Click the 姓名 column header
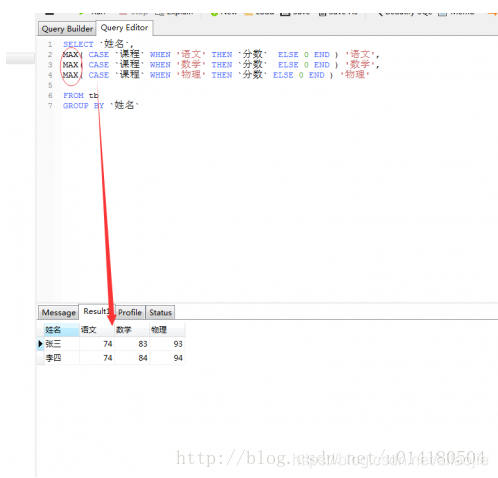 (61, 330)
